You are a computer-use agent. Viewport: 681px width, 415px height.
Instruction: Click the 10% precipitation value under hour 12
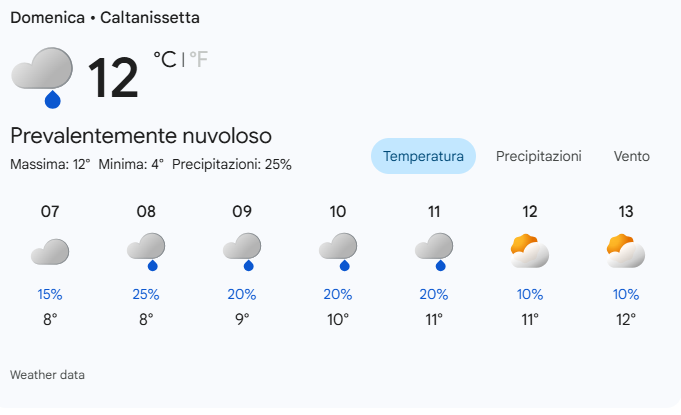[530, 294]
